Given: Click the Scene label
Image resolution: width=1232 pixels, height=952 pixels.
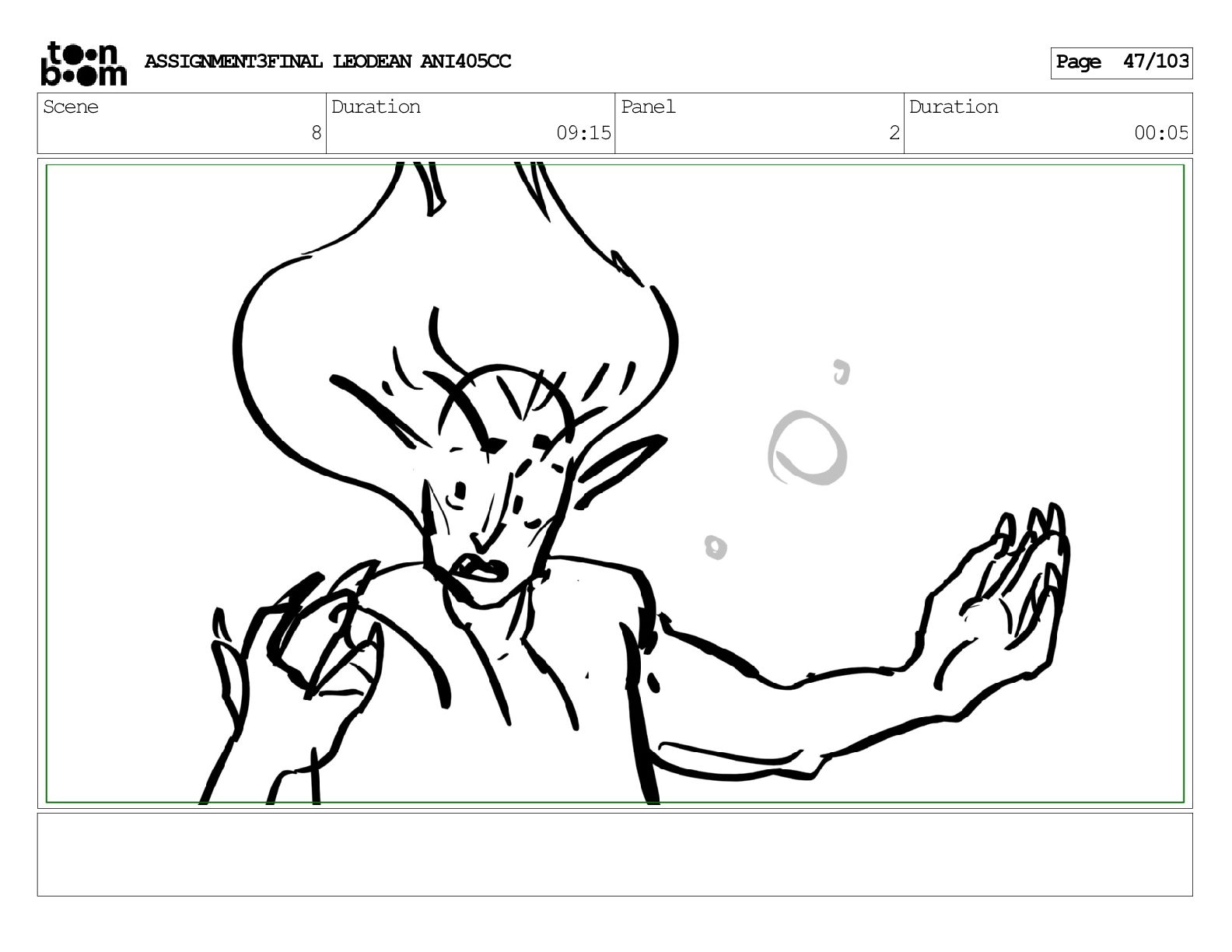Looking at the screenshot, I should tap(71, 107).
